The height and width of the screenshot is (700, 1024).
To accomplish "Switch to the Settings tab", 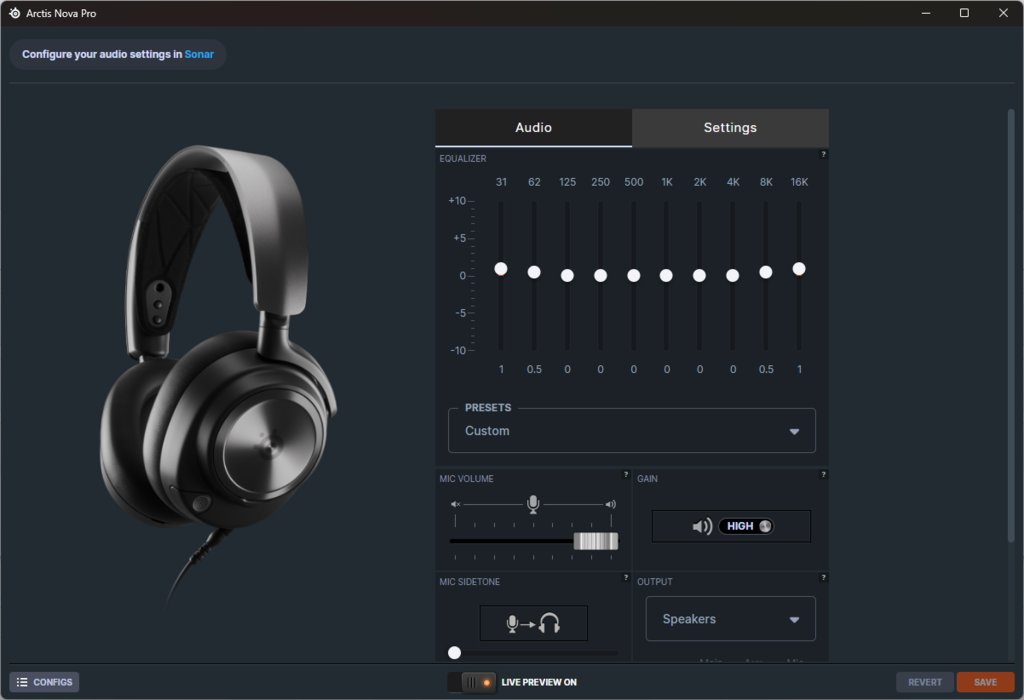I will (x=730, y=128).
